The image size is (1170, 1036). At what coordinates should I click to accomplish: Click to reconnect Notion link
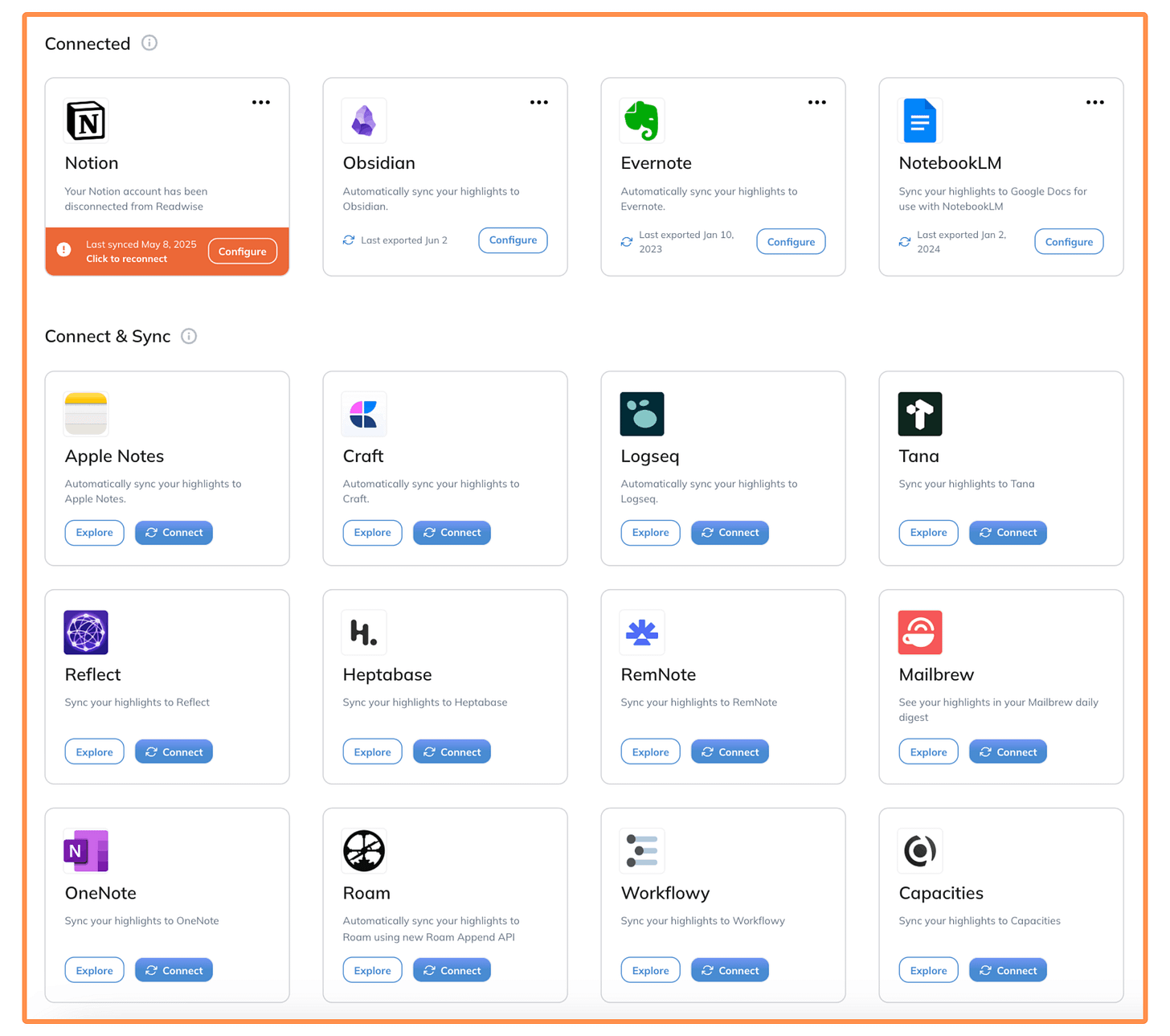pyautogui.click(x=127, y=259)
